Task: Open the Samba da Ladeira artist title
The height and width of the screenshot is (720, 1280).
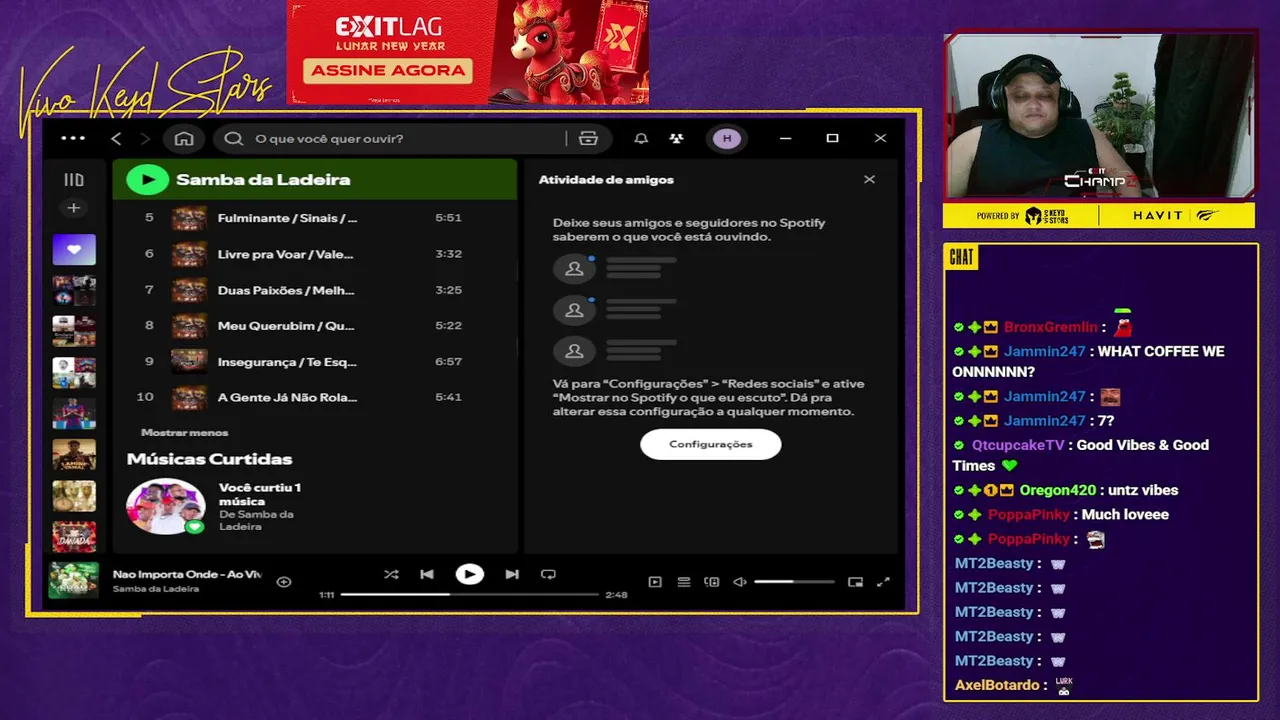Action: 263,180
